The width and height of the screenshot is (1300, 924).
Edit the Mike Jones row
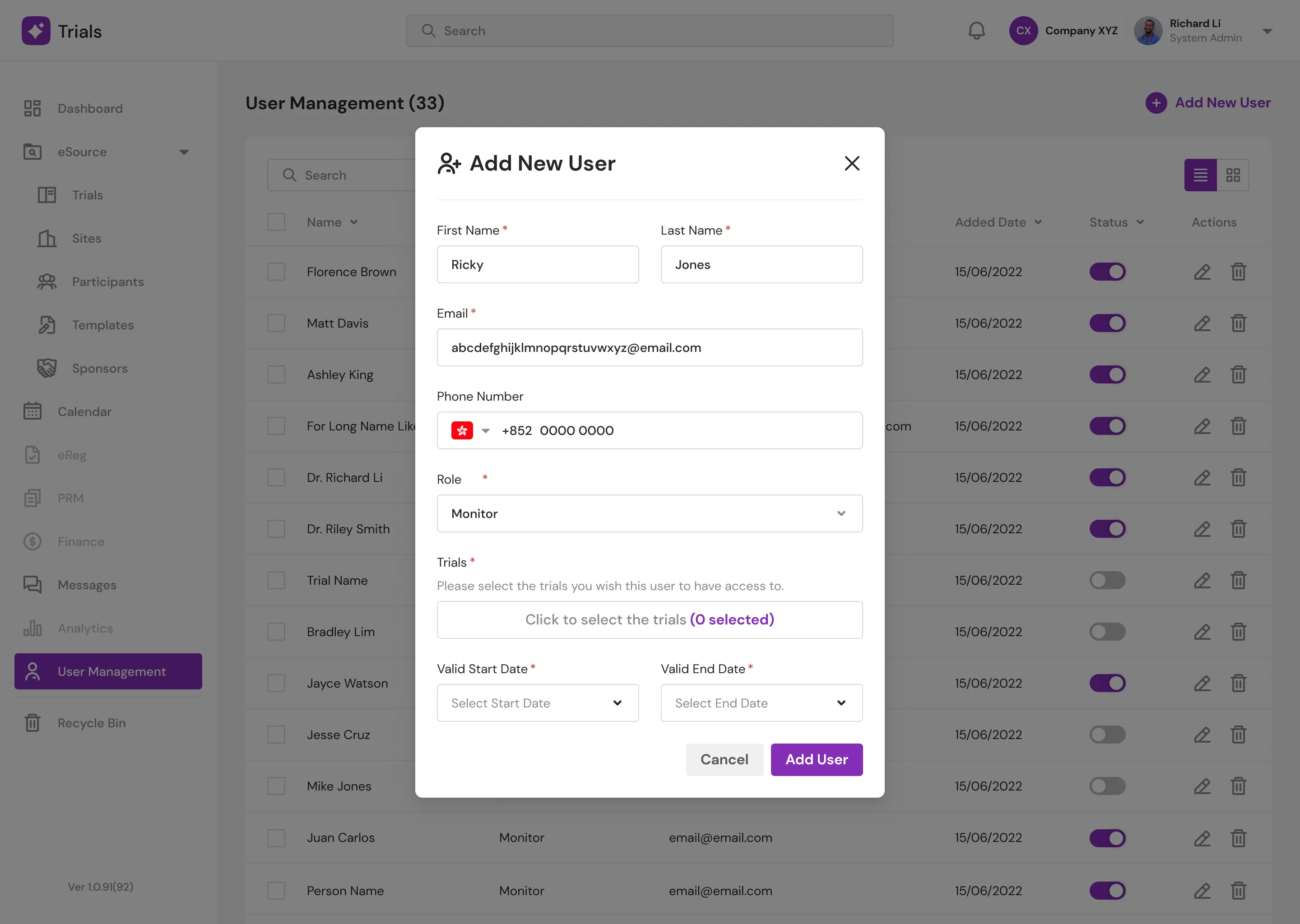point(1202,786)
